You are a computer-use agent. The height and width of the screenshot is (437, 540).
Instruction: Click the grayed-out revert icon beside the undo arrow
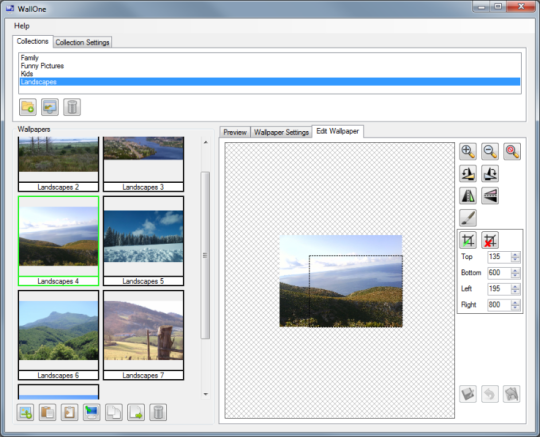click(512, 394)
